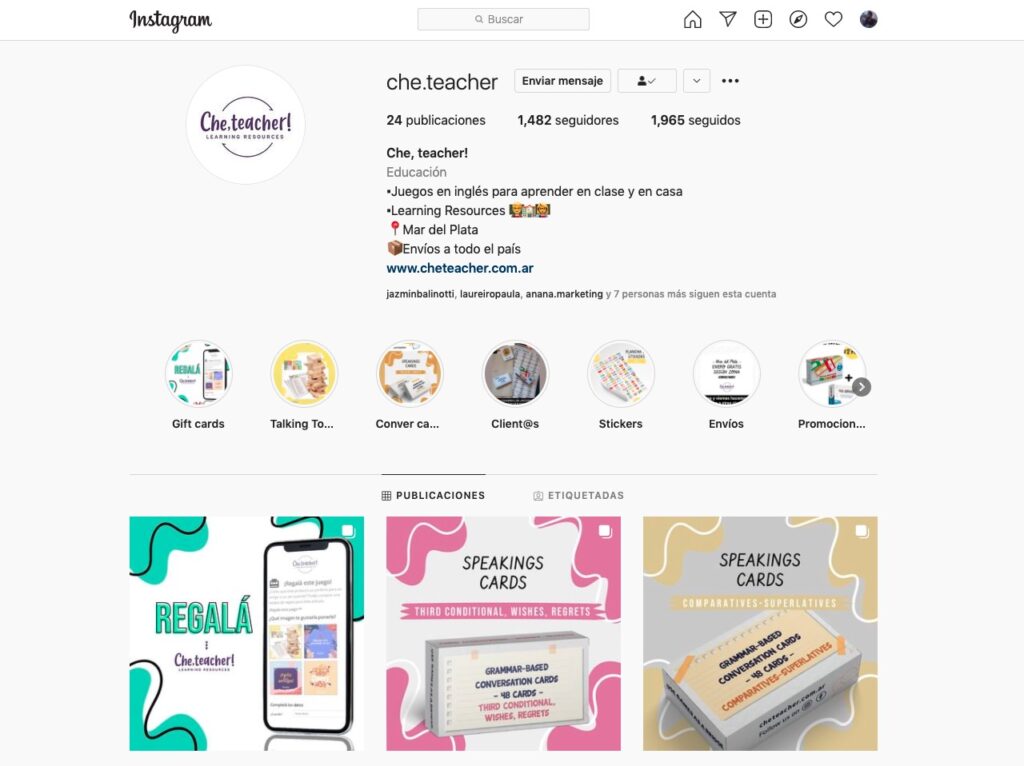Viewport: 1024px width, 766px height.
Task: Click the Instagram logo
Action: coord(170,20)
